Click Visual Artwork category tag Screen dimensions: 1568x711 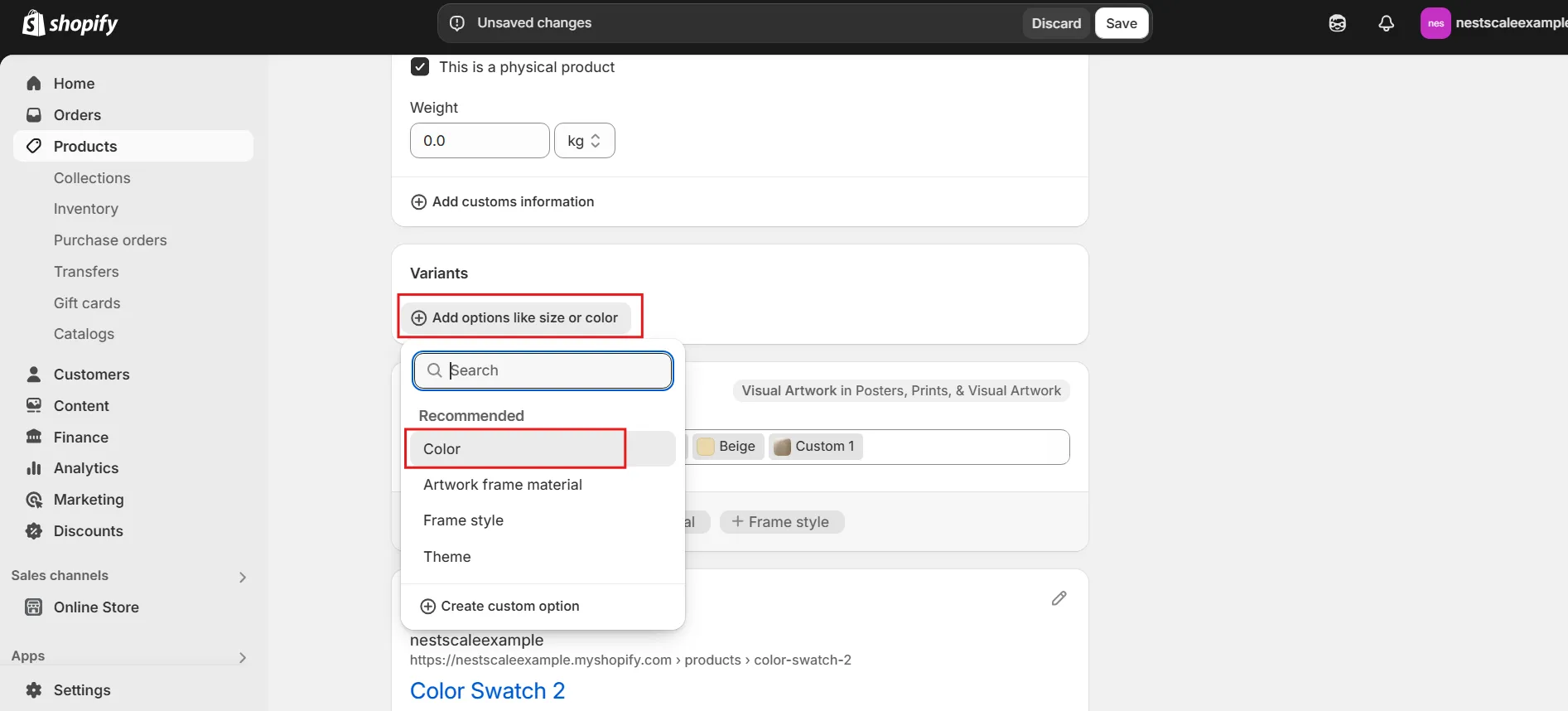pos(901,391)
